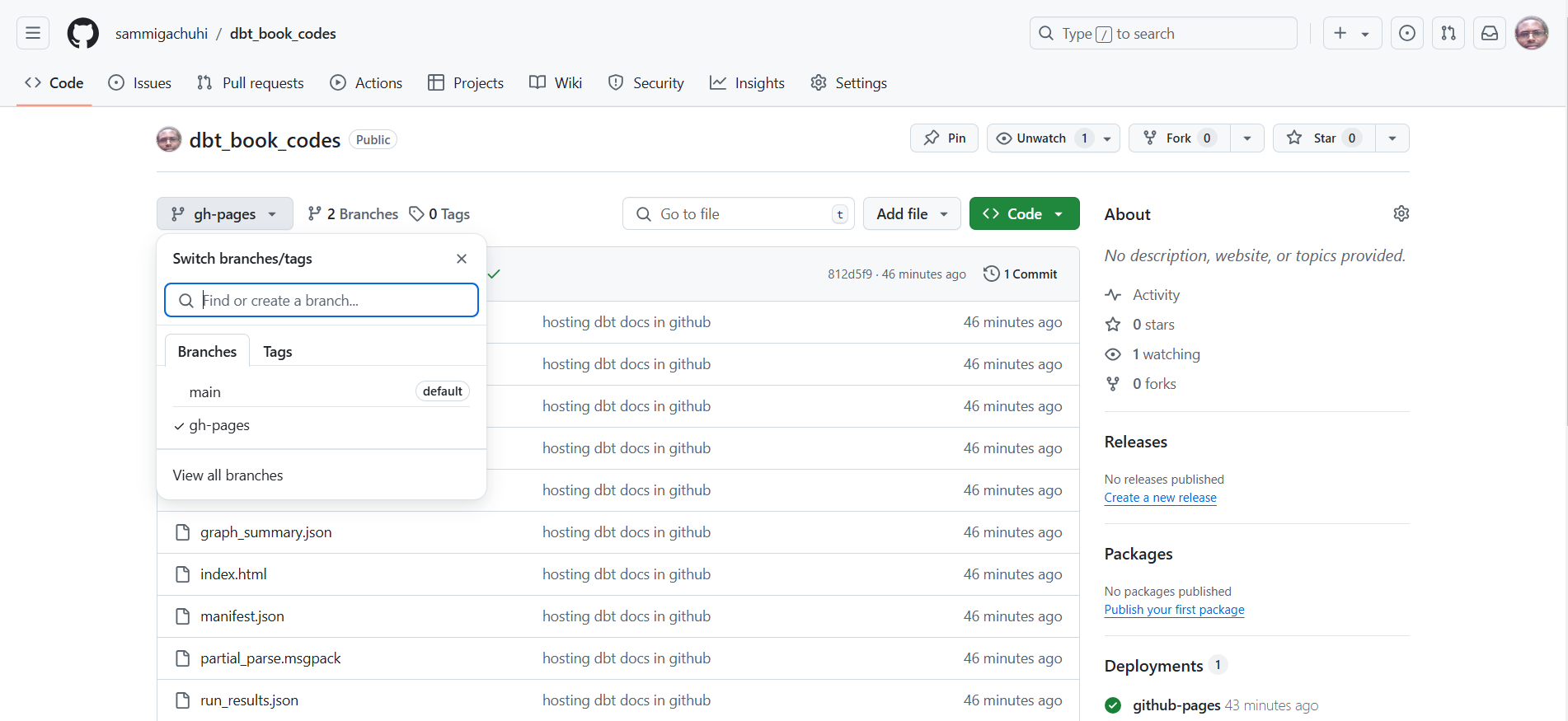This screenshot has width=1568, height=721.
Task: Open the gh-pages branch selector dropdown
Action: [x=225, y=213]
